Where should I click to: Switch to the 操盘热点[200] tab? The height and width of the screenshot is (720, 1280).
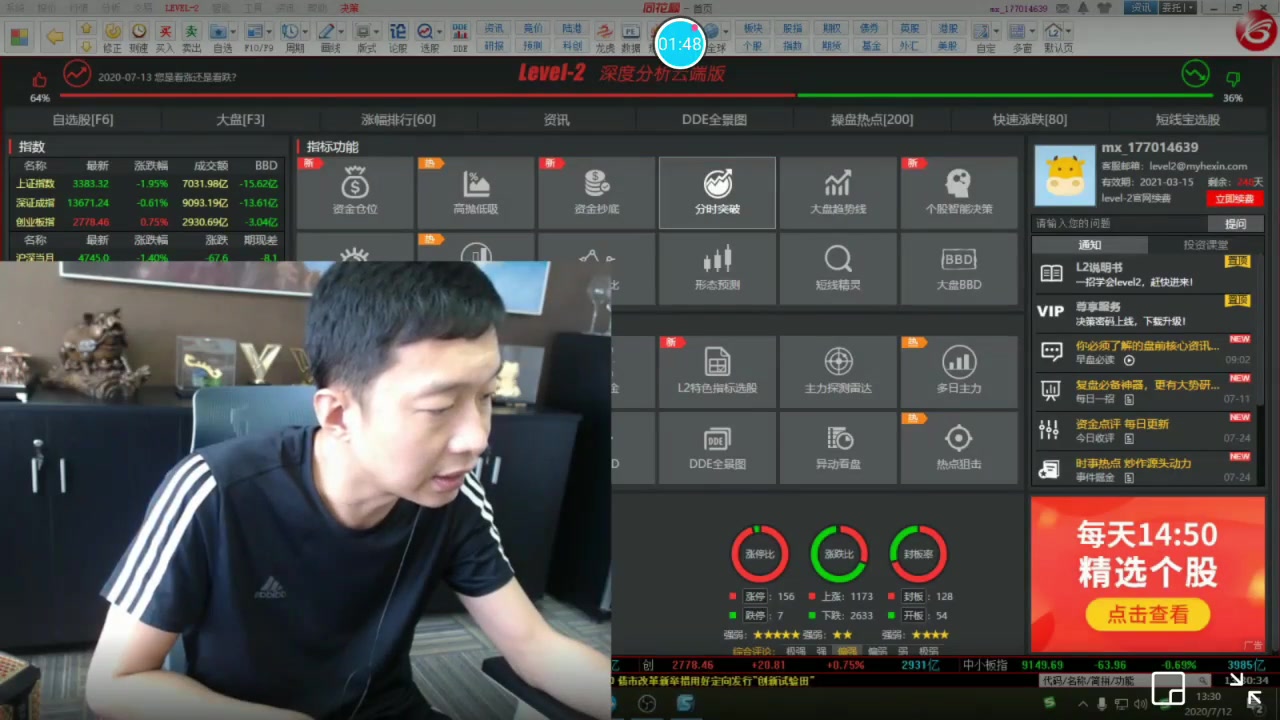coord(872,119)
